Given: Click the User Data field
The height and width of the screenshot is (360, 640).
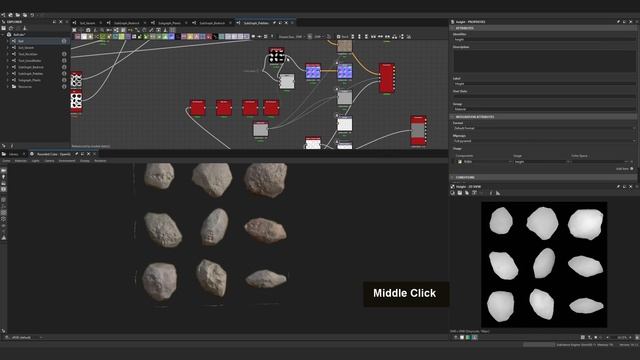Looking at the screenshot, I should (544, 96).
